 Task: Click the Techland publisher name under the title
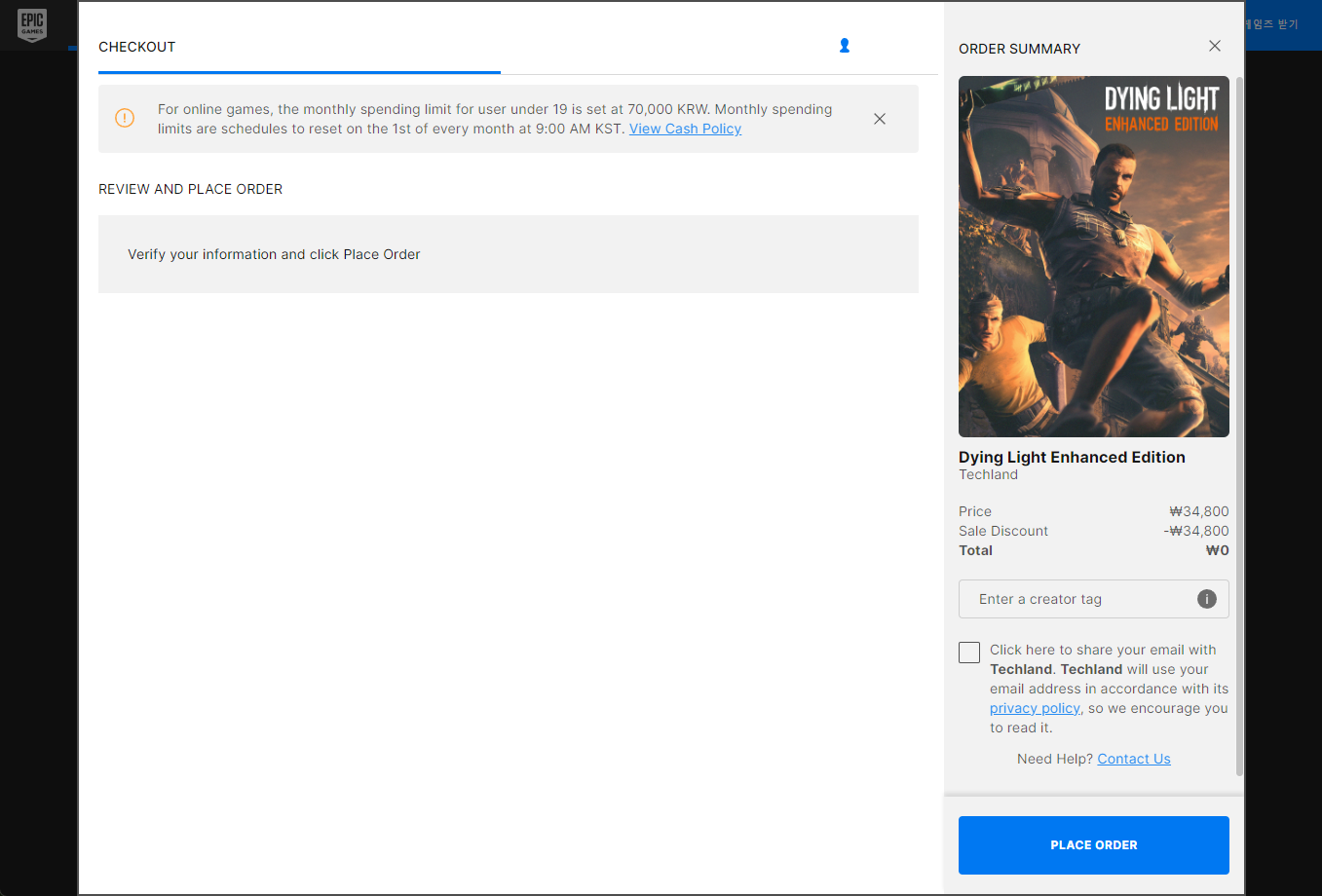[x=988, y=474]
